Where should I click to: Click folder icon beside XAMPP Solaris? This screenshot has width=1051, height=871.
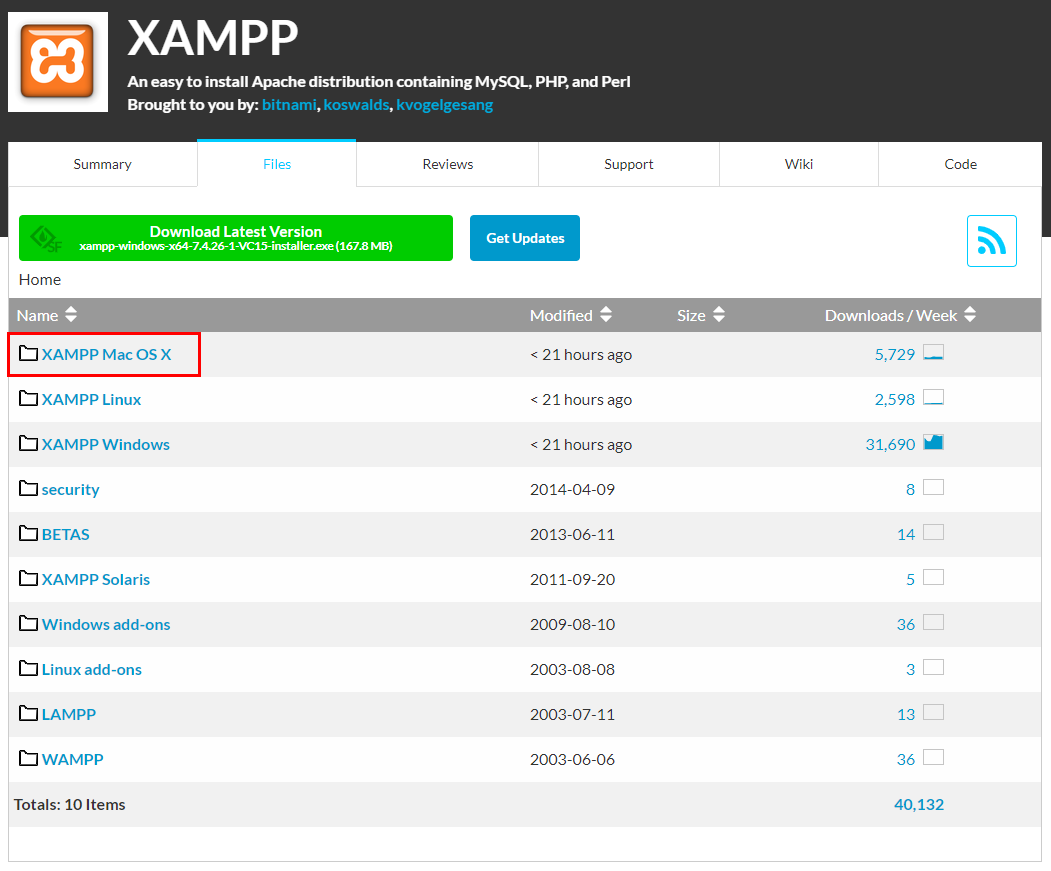tap(28, 578)
